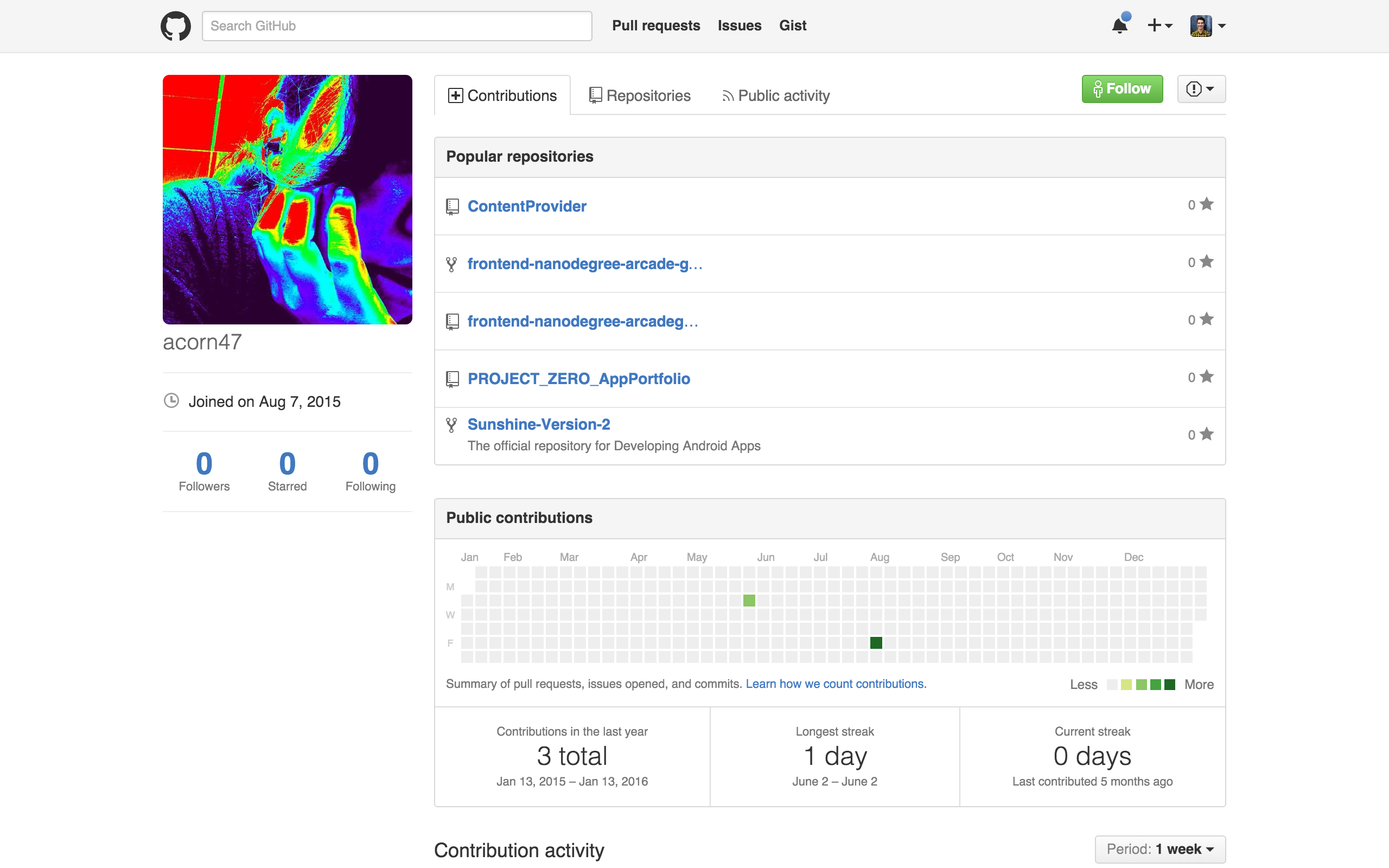Open the Period 1 week dropdown
The width and height of the screenshot is (1389, 868).
pos(1159,849)
